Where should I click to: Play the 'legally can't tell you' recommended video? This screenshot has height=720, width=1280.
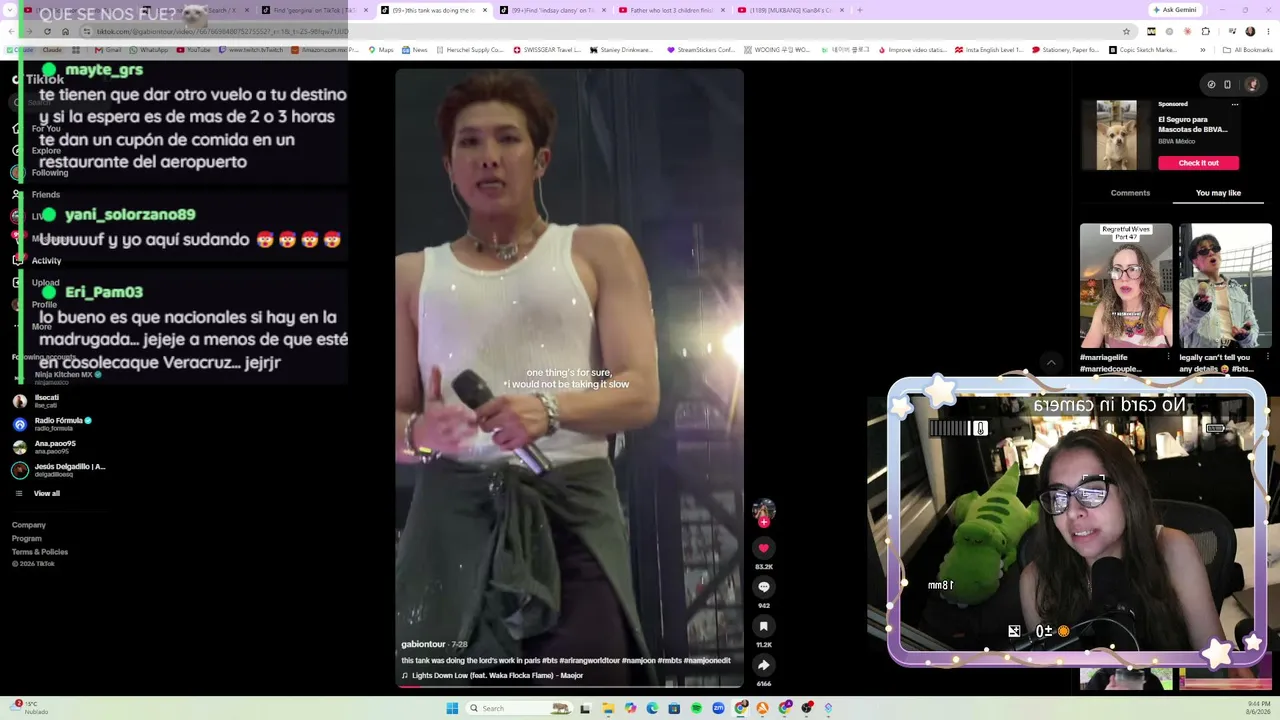1225,285
